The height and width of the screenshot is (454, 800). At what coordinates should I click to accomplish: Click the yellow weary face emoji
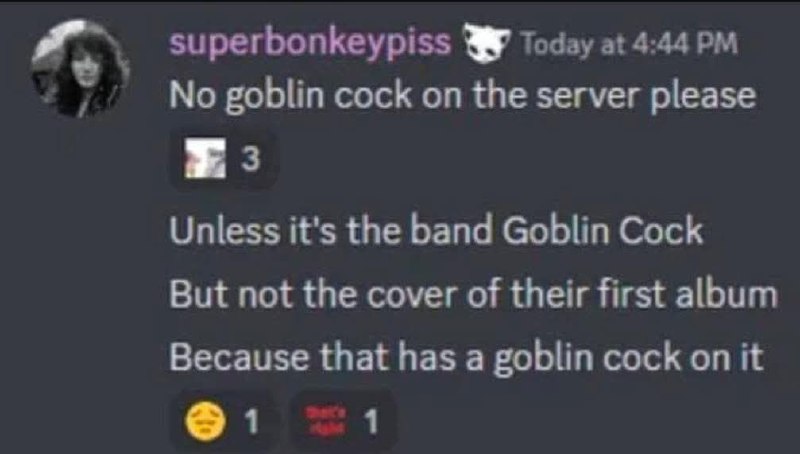205,421
